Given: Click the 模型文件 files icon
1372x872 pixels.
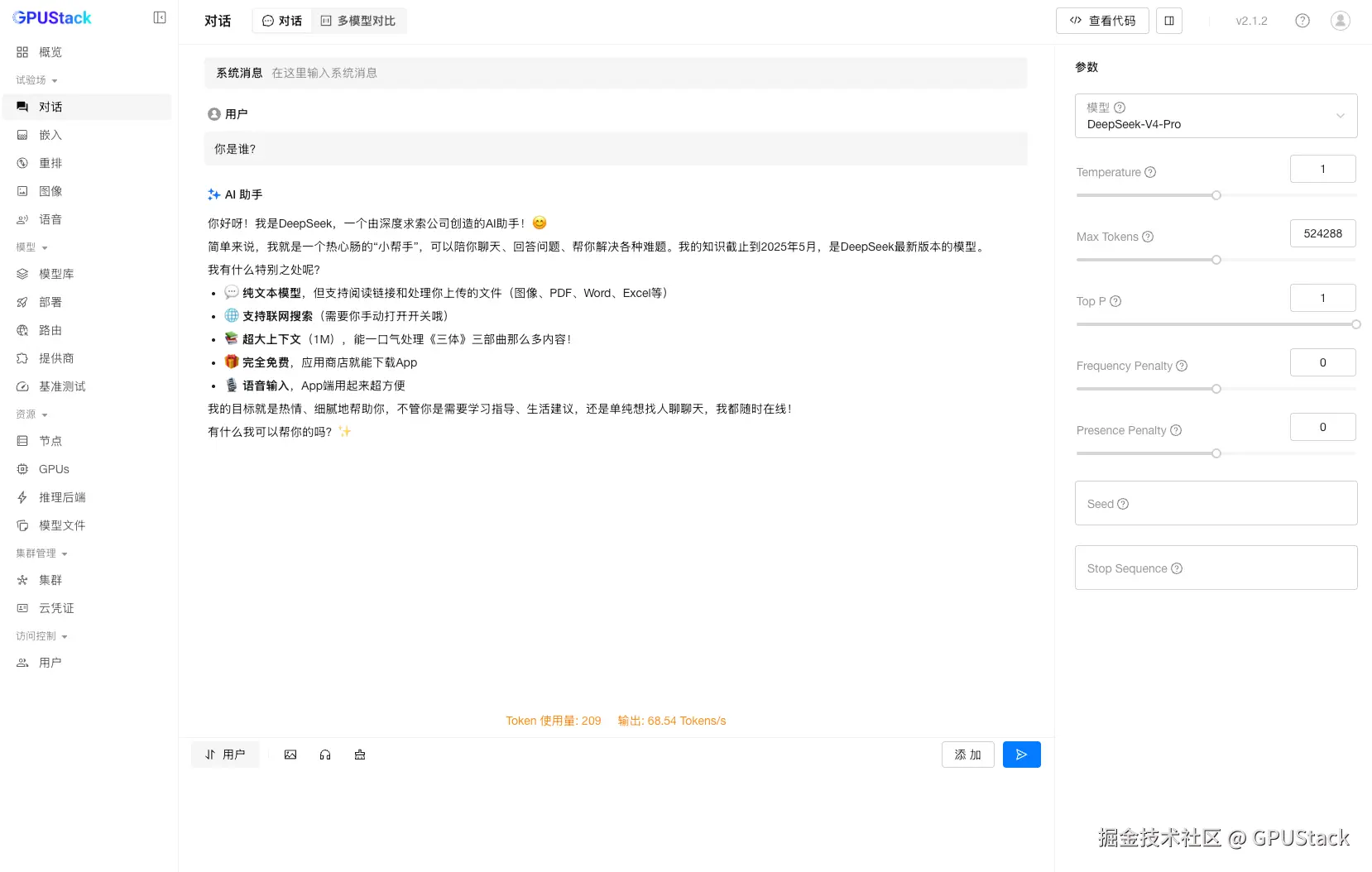Looking at the screenshot, I should coord(22,525).
